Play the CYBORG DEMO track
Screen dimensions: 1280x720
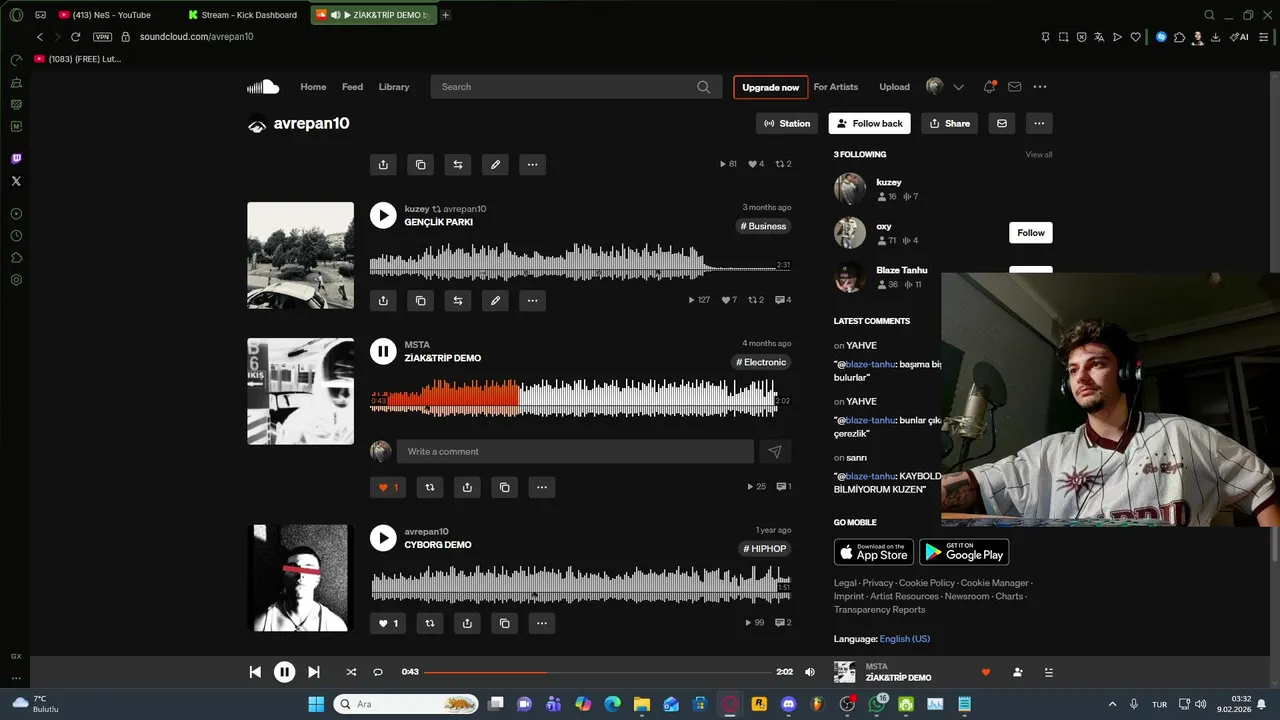point(383,538)
